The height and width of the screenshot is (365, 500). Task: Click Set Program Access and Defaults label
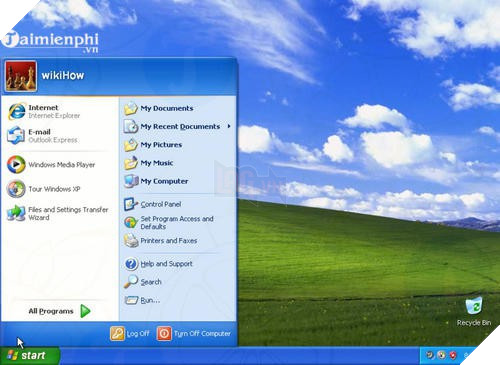pos(177,223)
